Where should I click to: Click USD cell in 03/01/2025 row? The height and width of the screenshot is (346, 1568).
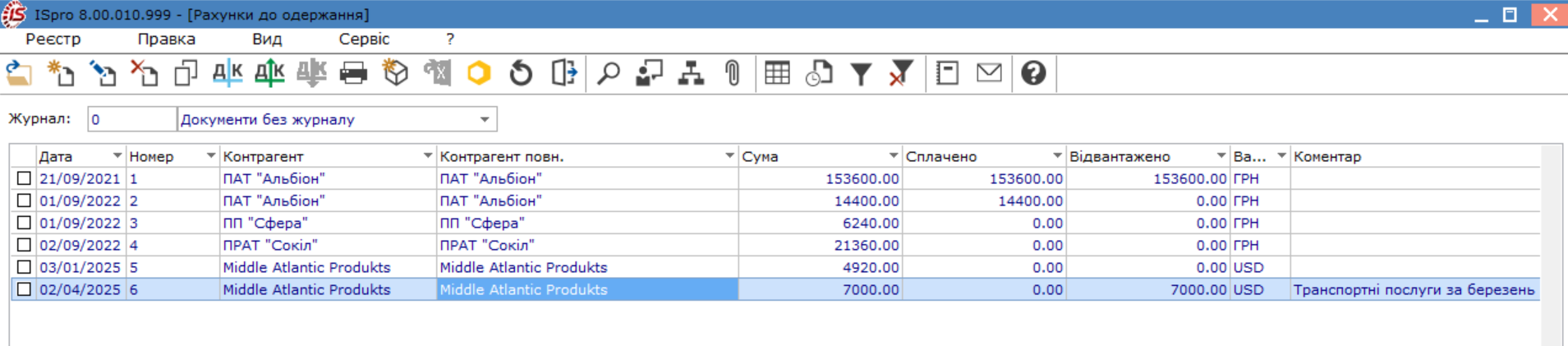(1260, 267)
